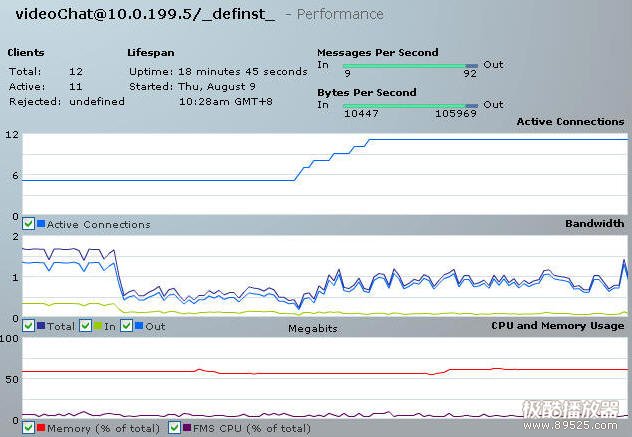Click the blue Active Connections legend swatch
632x437 pixels.
tap(41, 224)
